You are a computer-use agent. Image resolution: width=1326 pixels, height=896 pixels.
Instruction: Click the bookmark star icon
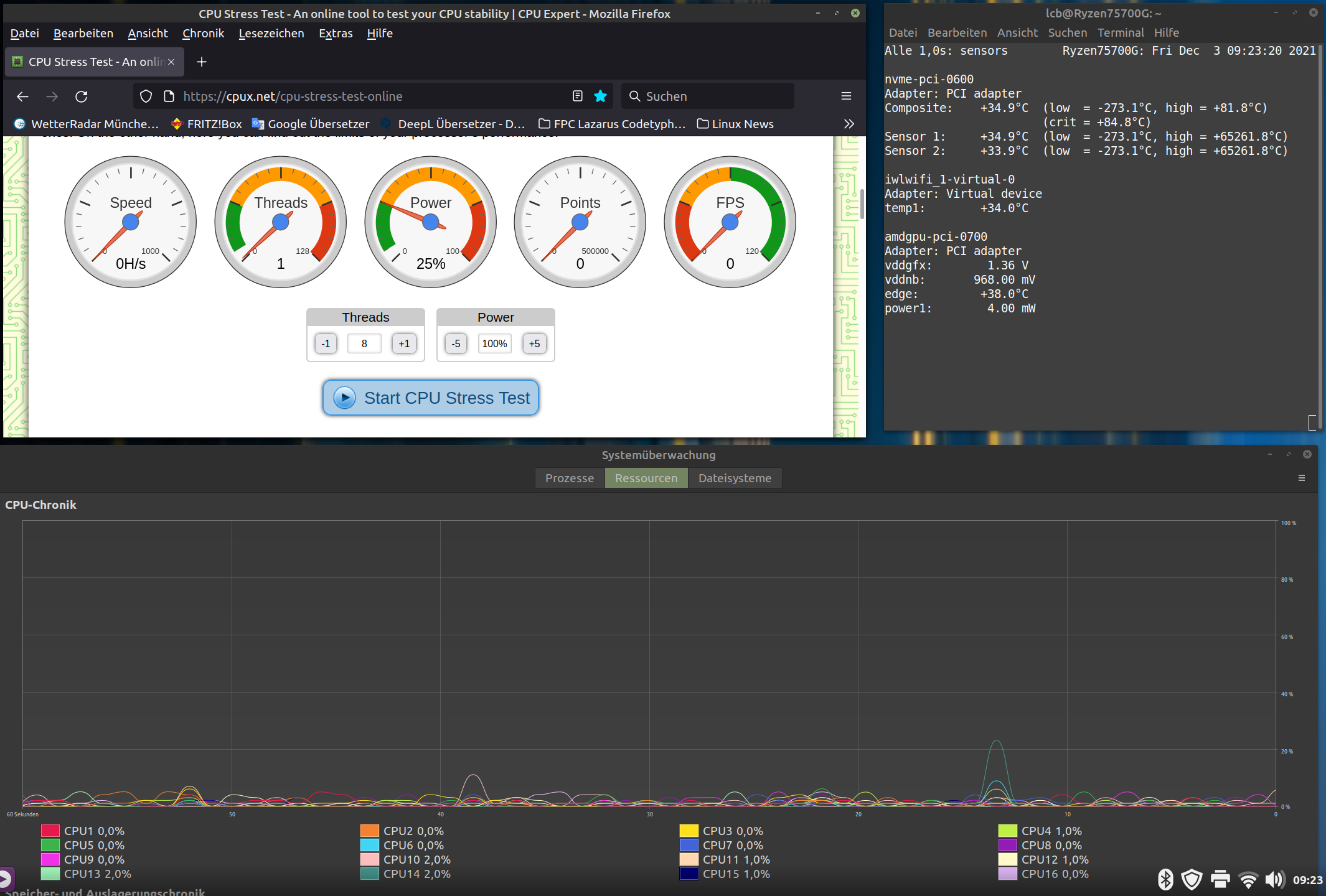(600, 96)
